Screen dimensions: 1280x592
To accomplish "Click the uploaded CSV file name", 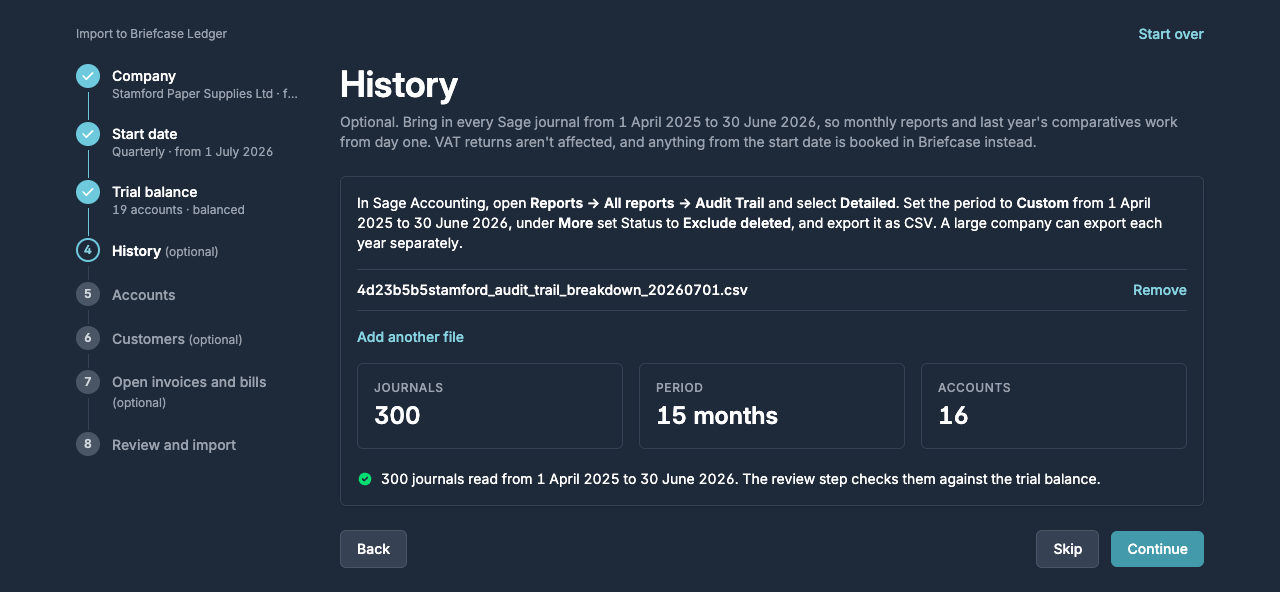I will pyautogui.click(x=552, y=290).
